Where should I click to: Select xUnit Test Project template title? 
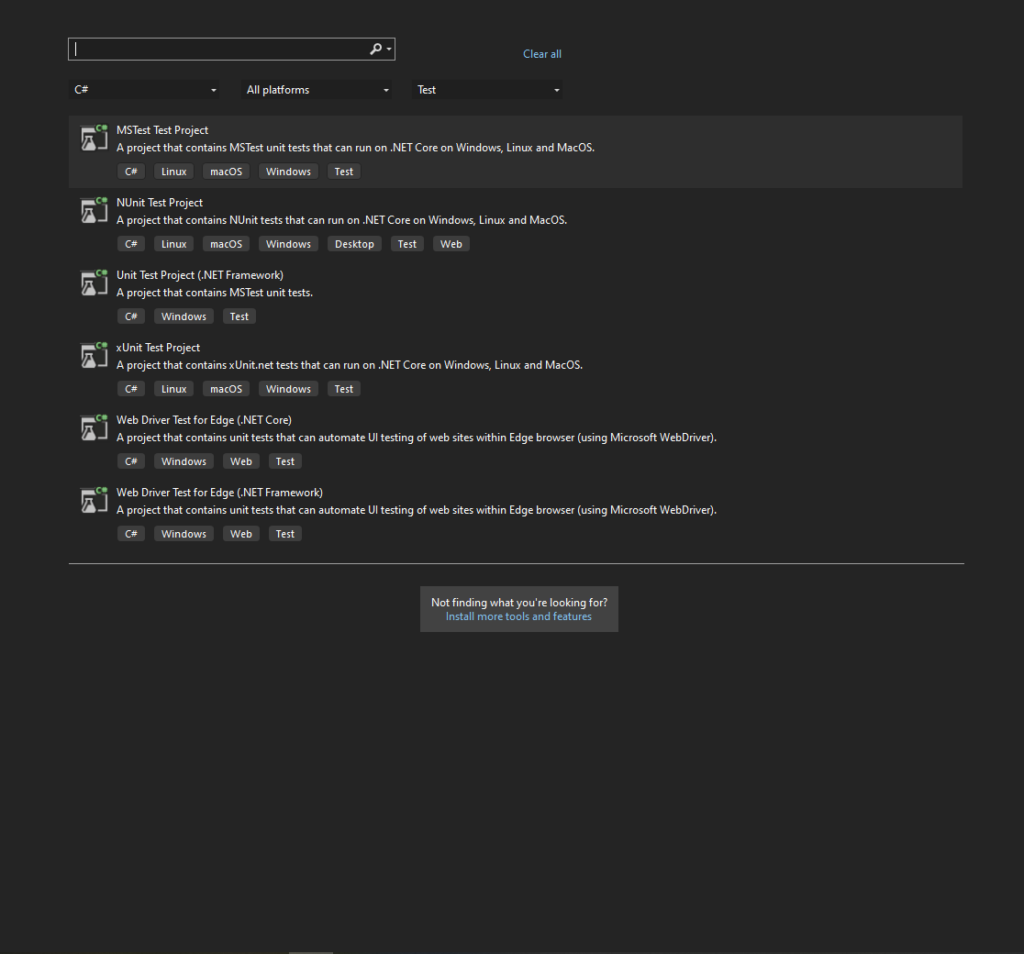158,348
